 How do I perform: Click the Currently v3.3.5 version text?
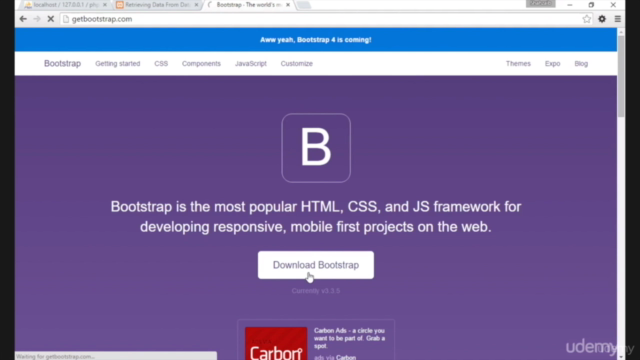(x=316, y=291)
